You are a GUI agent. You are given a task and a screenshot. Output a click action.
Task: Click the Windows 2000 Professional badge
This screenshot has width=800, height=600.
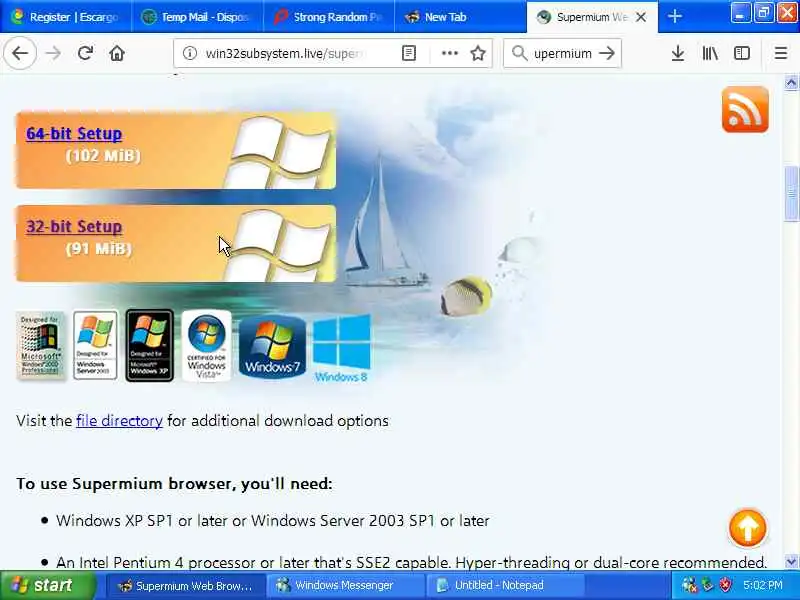click(40, 345)
